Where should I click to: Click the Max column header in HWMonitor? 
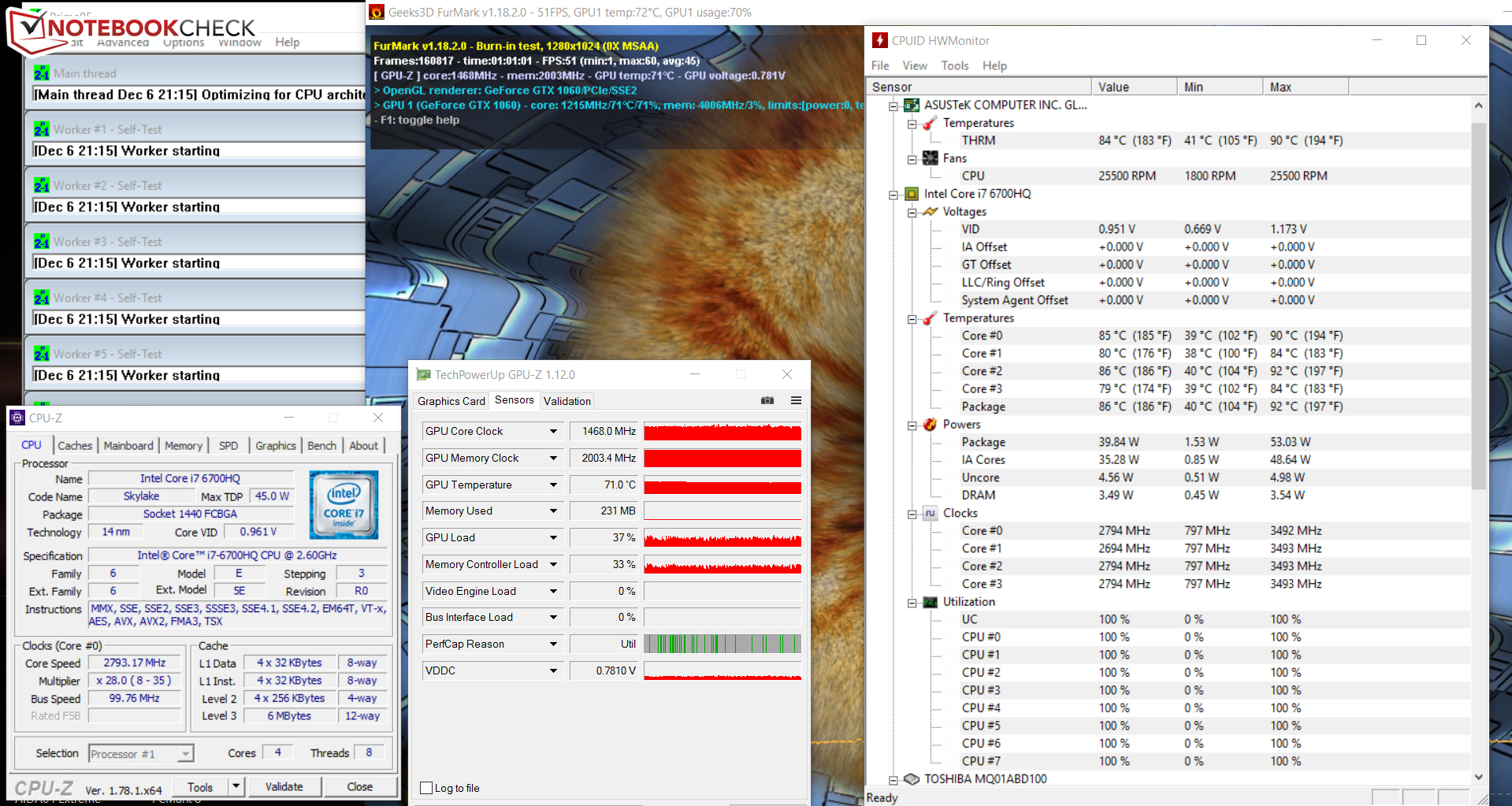(1306, 87)
